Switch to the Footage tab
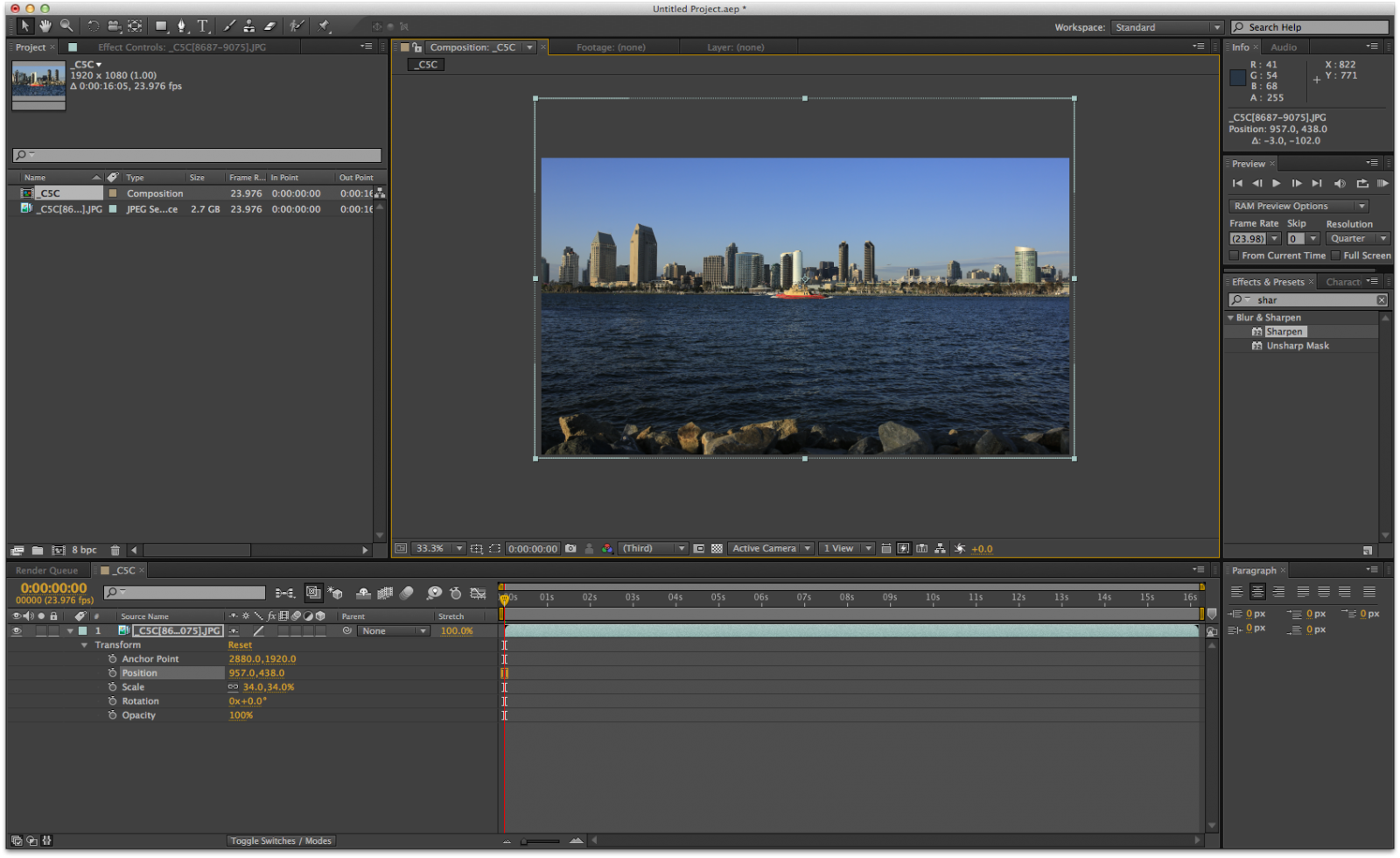Image resolution: width=1400 pixels, height=858 pixels. pyautogui.click(x=610, y=46)
